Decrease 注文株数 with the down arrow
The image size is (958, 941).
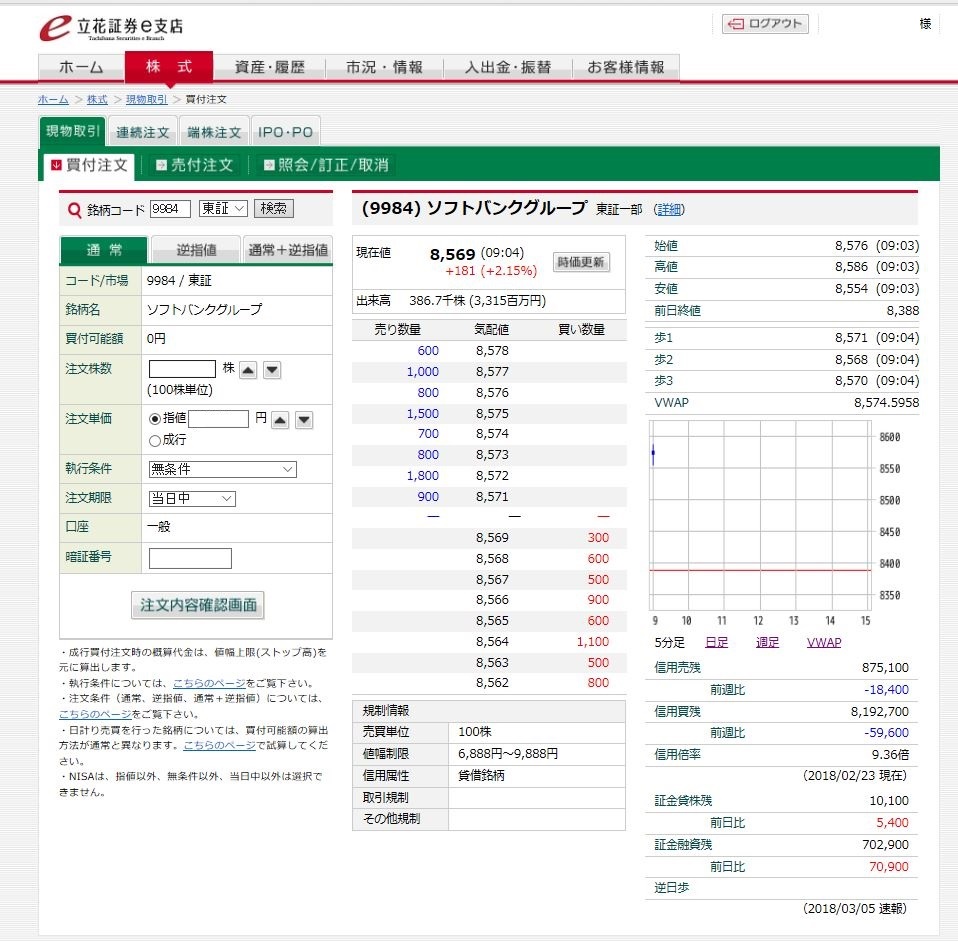[272, 370]
